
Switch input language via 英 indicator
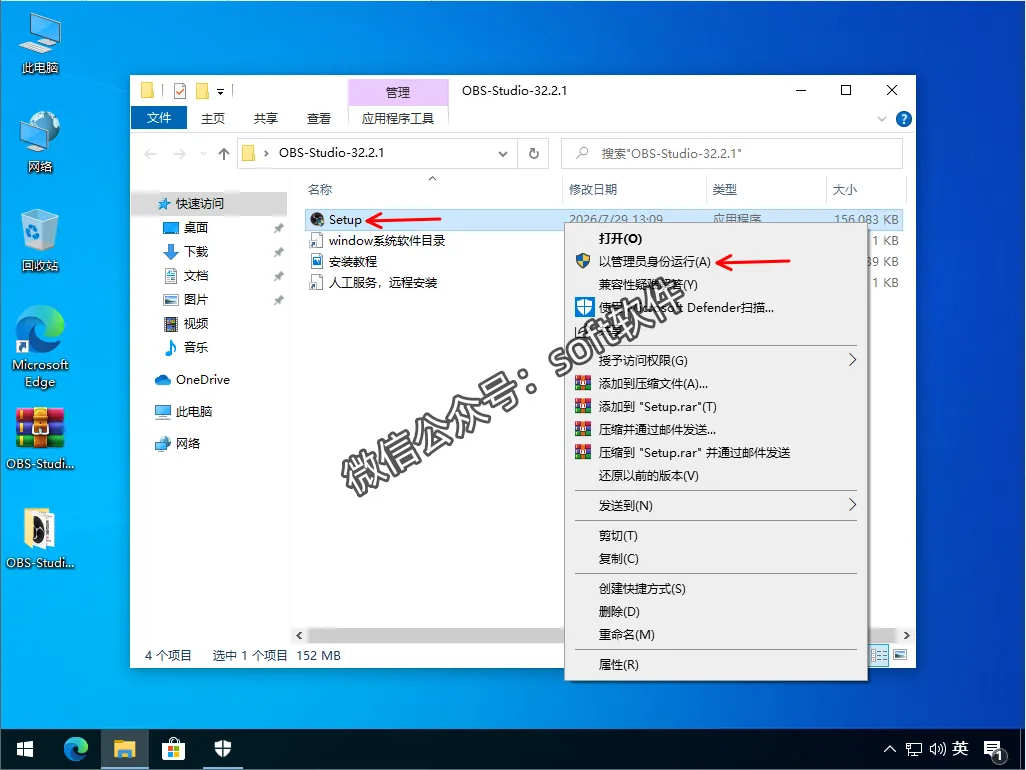click(960, 748)
